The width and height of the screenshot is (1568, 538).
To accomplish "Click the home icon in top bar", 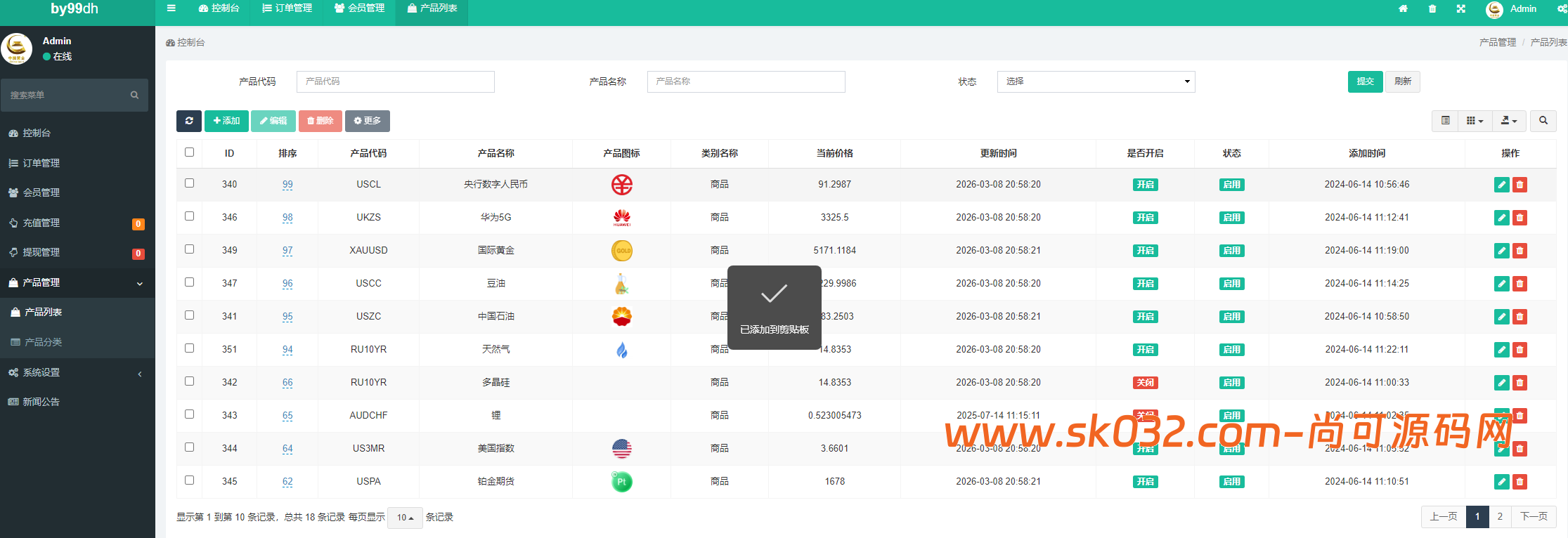I will (x=1403, y=9).
